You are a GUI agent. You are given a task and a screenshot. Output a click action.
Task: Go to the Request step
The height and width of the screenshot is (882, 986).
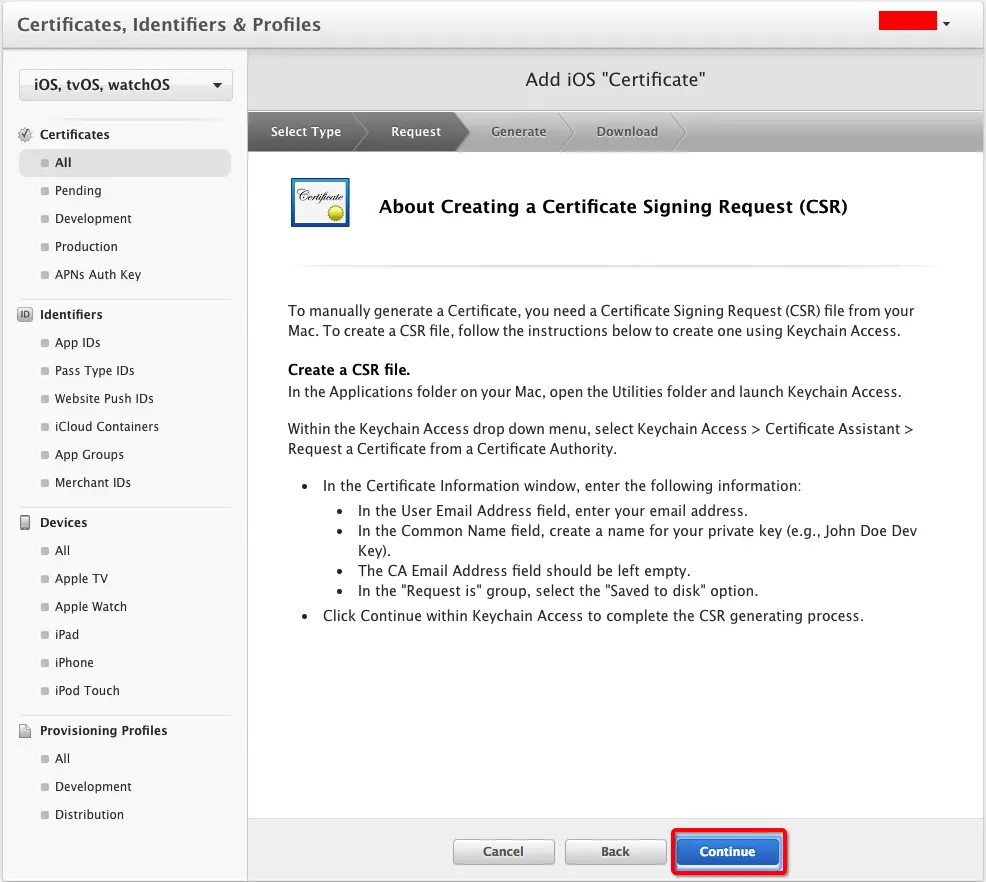416,131
